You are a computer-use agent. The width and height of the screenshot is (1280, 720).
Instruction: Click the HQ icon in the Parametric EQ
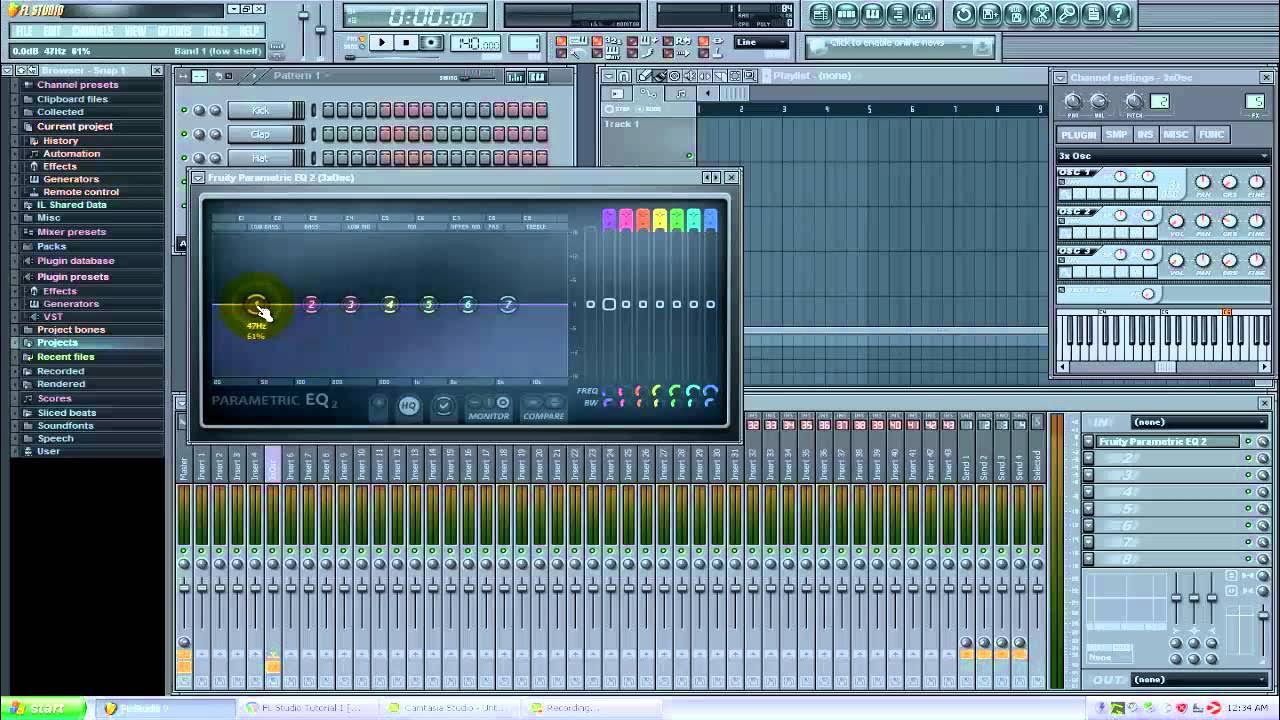(x=408, y=406)
